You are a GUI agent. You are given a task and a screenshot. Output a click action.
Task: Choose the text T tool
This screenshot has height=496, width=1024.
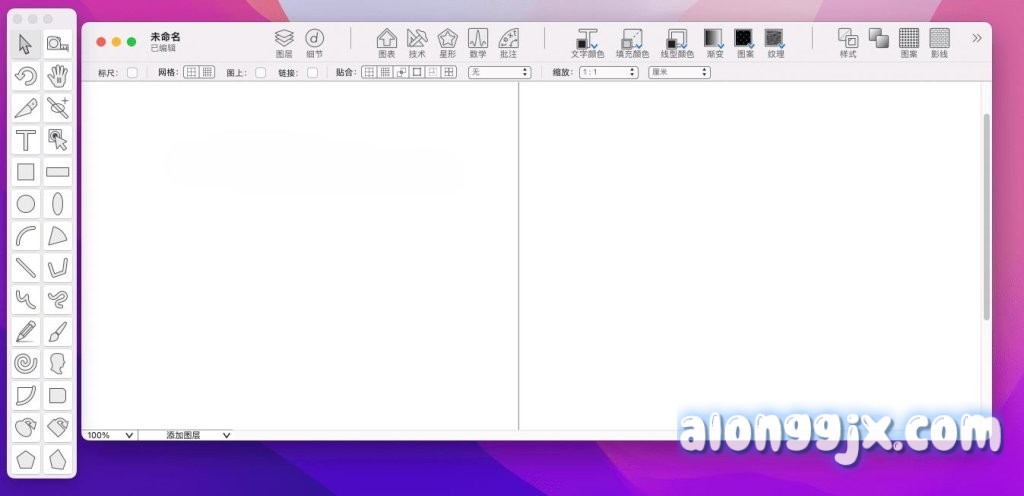25,140
